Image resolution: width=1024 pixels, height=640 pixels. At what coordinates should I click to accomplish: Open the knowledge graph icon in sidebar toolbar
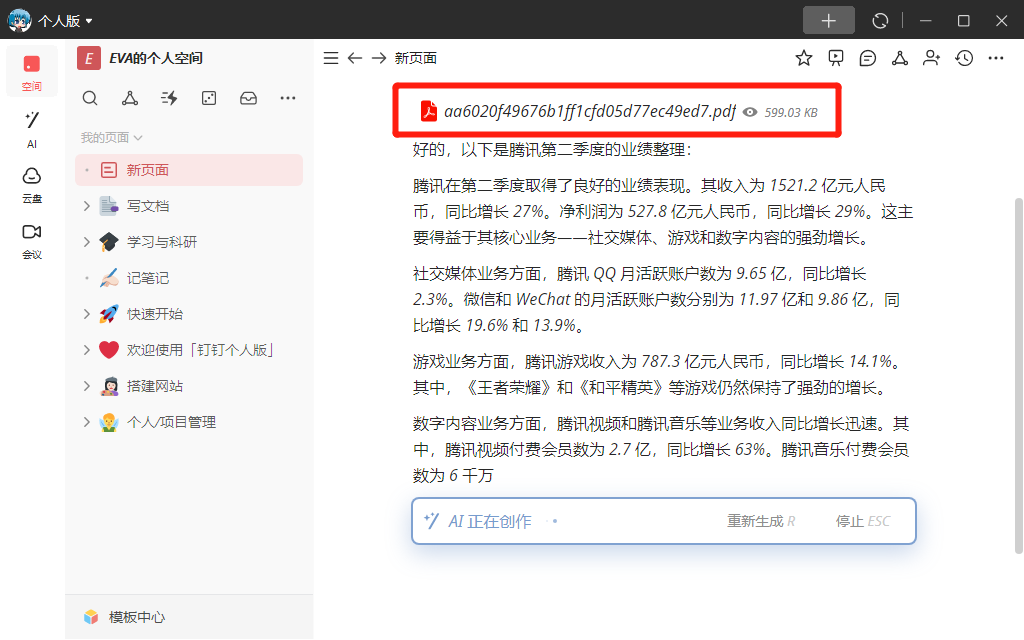pyautogui.click(x=130, y=98)
